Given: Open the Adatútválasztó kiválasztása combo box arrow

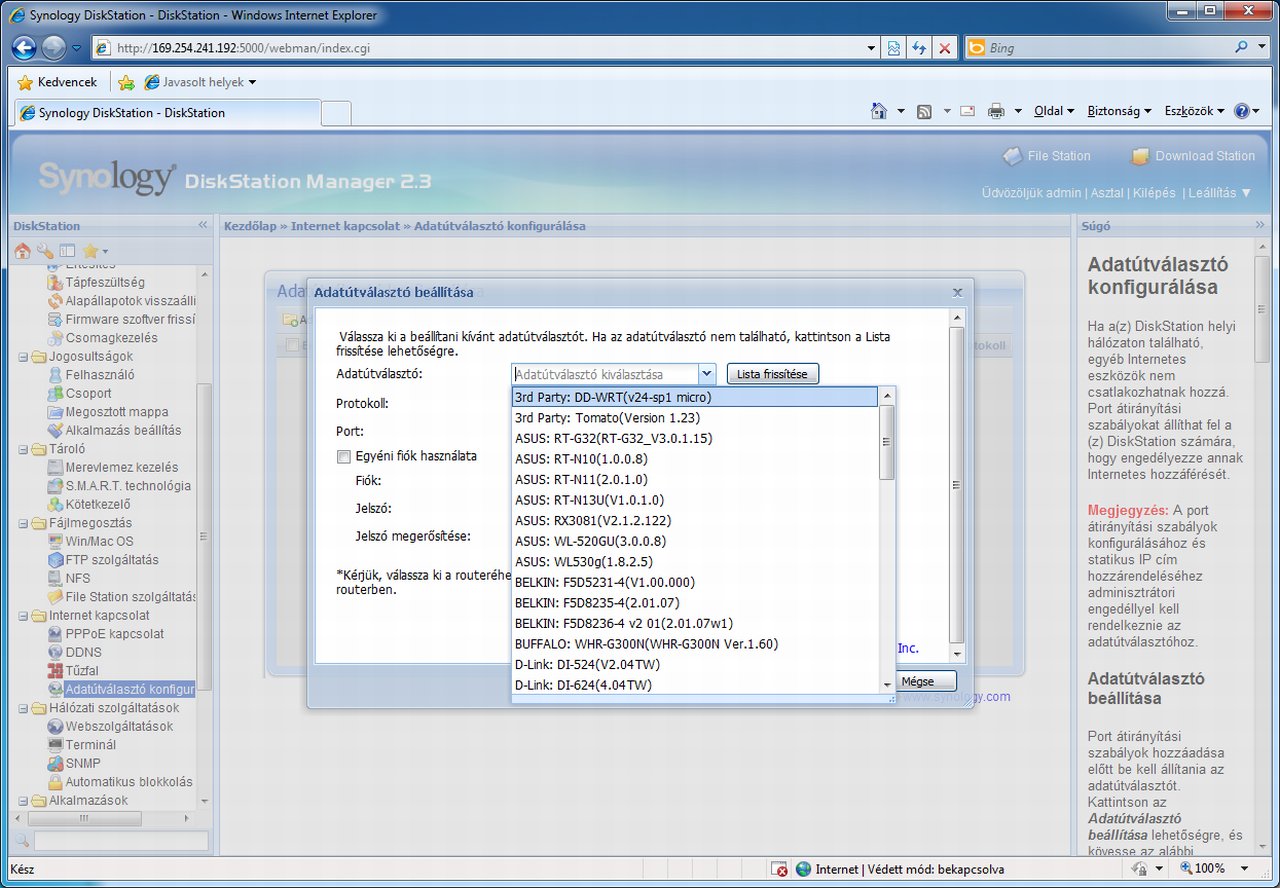Looking at the screenshot, I should click(707, 374).
